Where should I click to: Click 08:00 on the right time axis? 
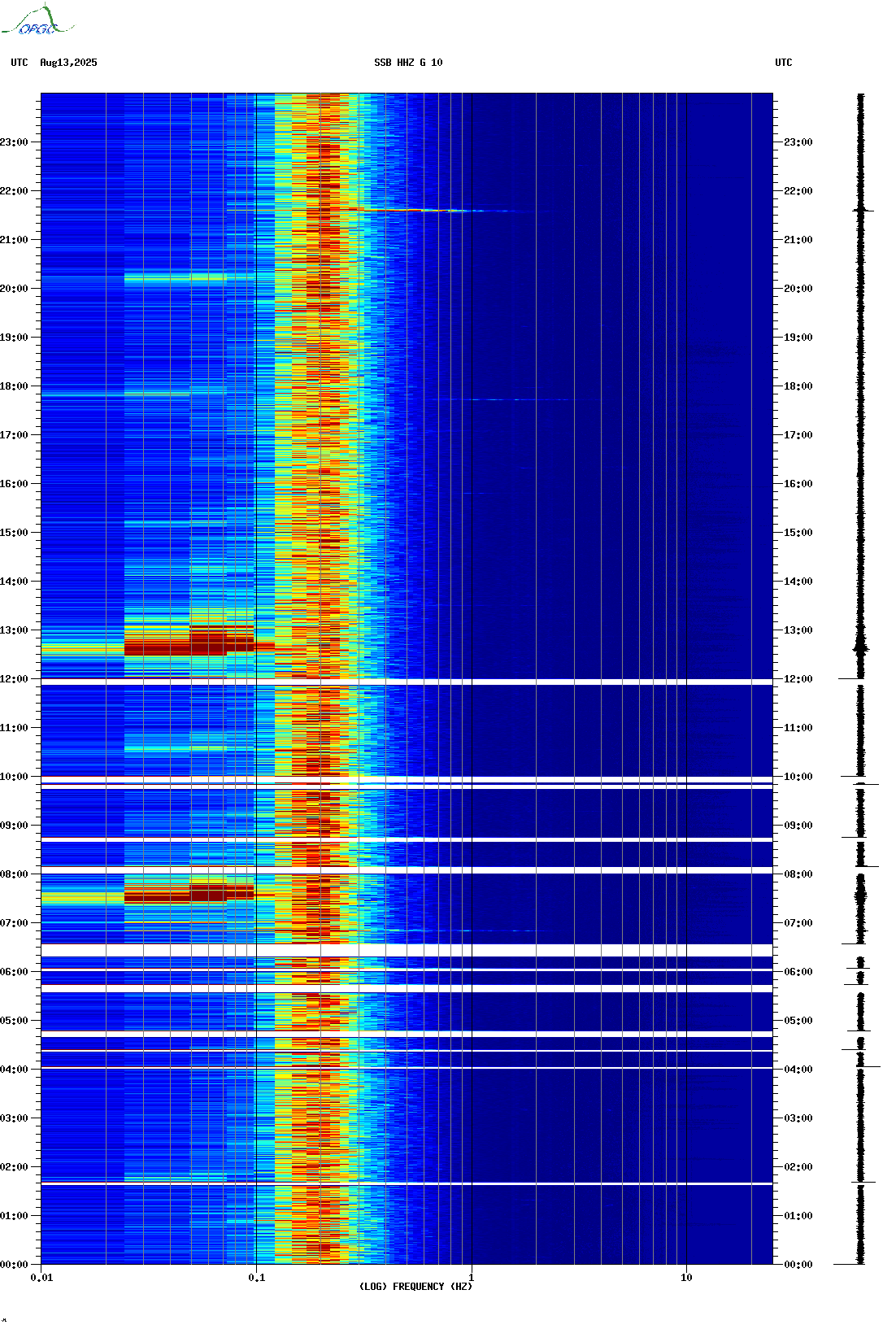[x=798, y=874]
